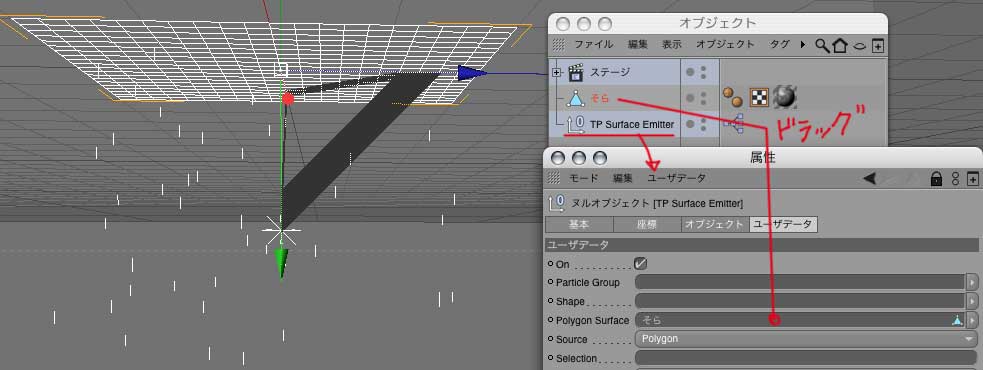
Task: Switch to the 座標 tab
Action: [647, 225]
